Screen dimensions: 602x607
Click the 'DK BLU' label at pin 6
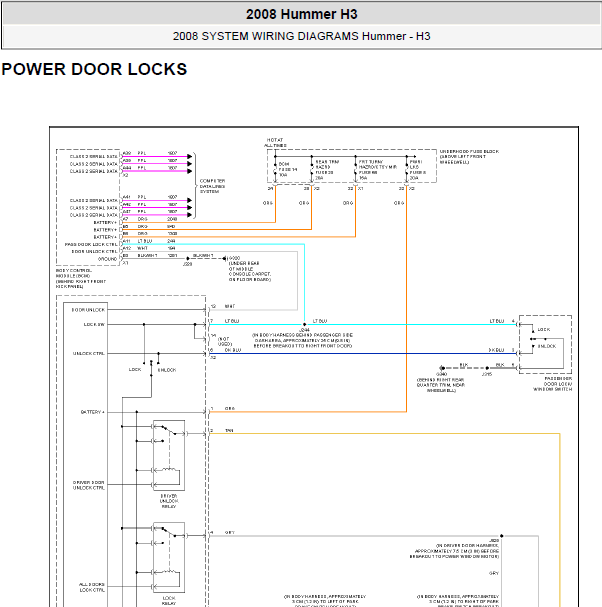coord(233,350)
